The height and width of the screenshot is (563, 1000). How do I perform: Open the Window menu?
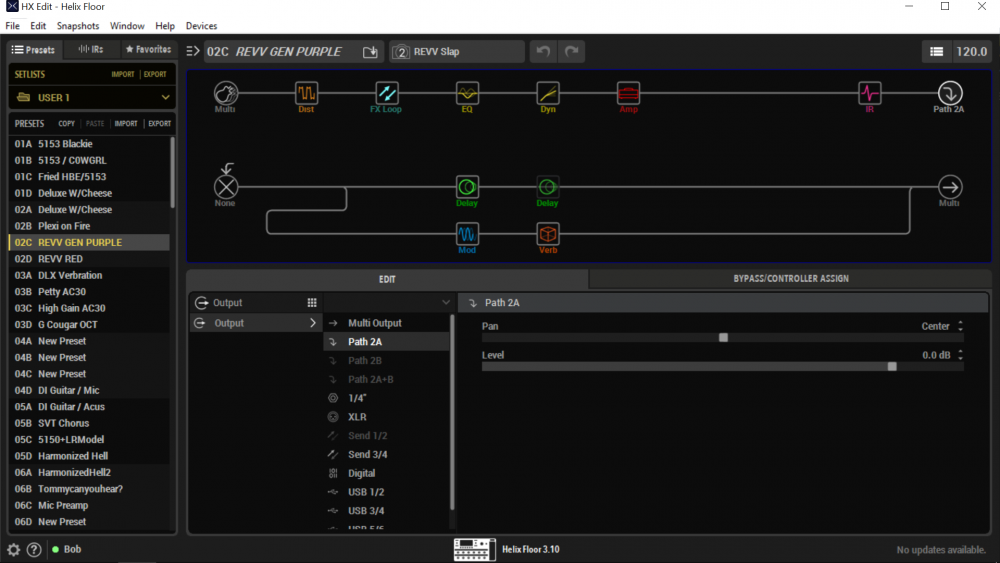click(127, 26)
